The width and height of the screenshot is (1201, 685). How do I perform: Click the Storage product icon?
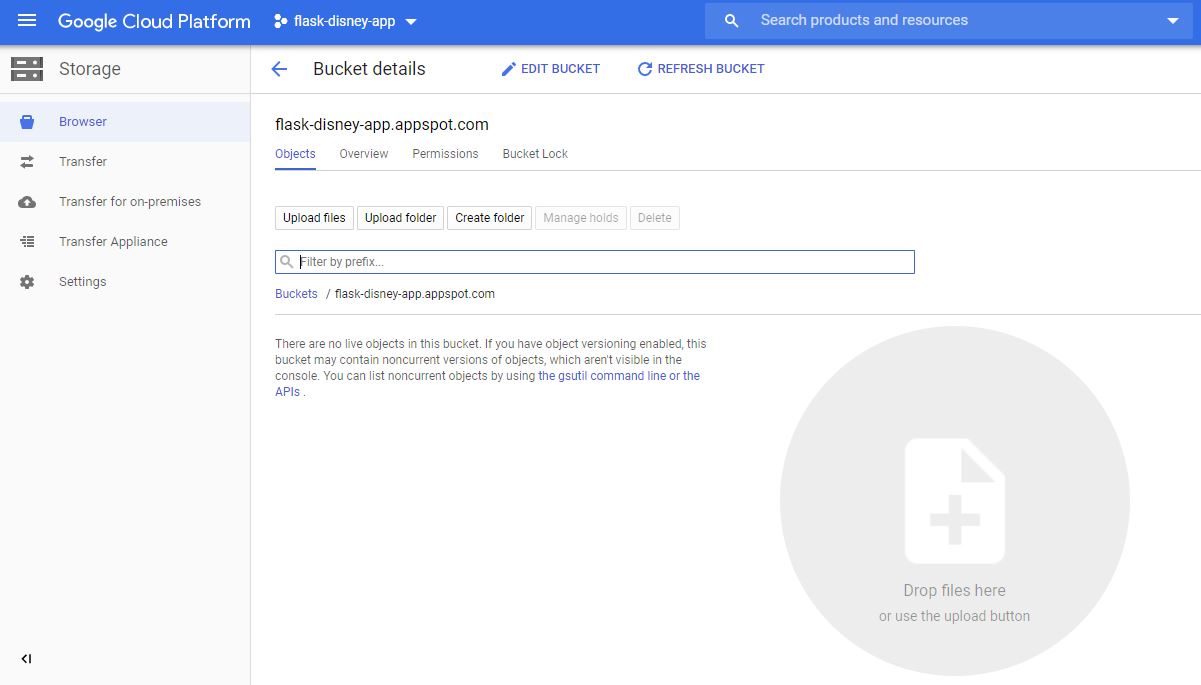pyautogui.click(x=27, y=69)
